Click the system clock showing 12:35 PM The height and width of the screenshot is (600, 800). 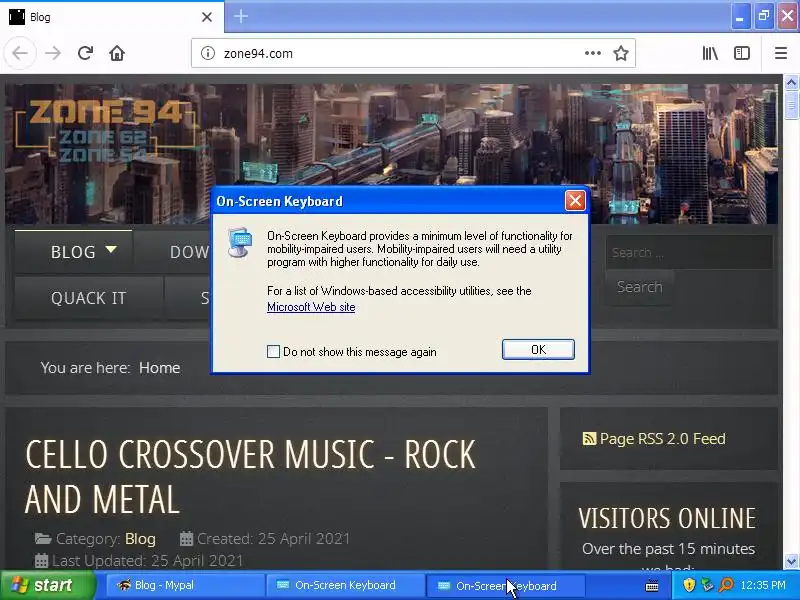(763, 585)
